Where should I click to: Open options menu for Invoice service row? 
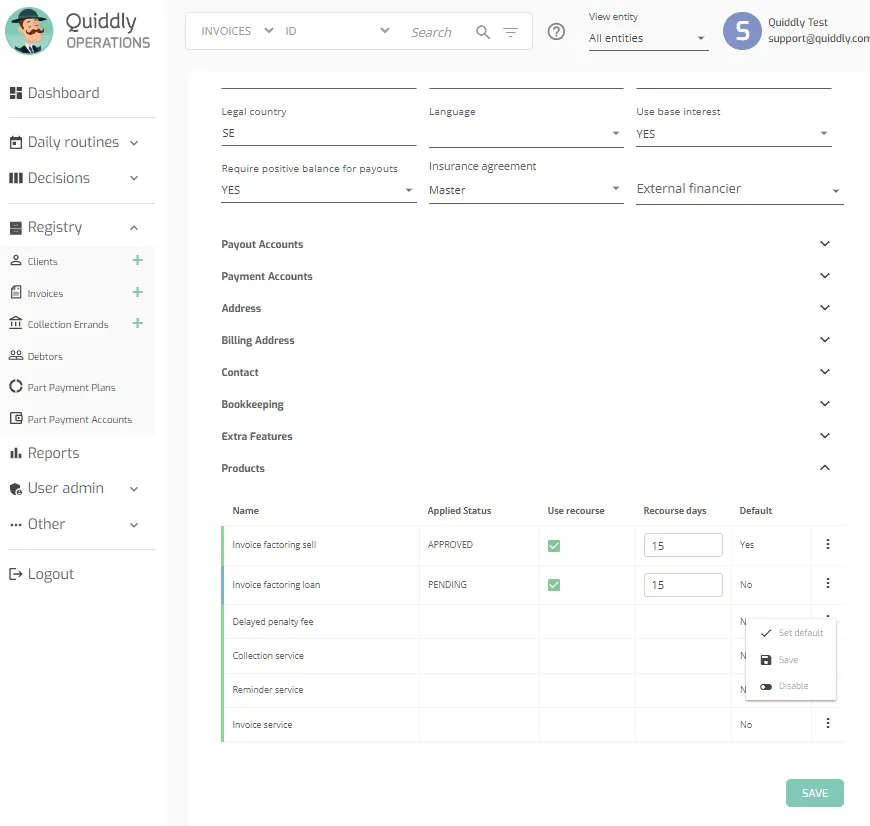827,723
